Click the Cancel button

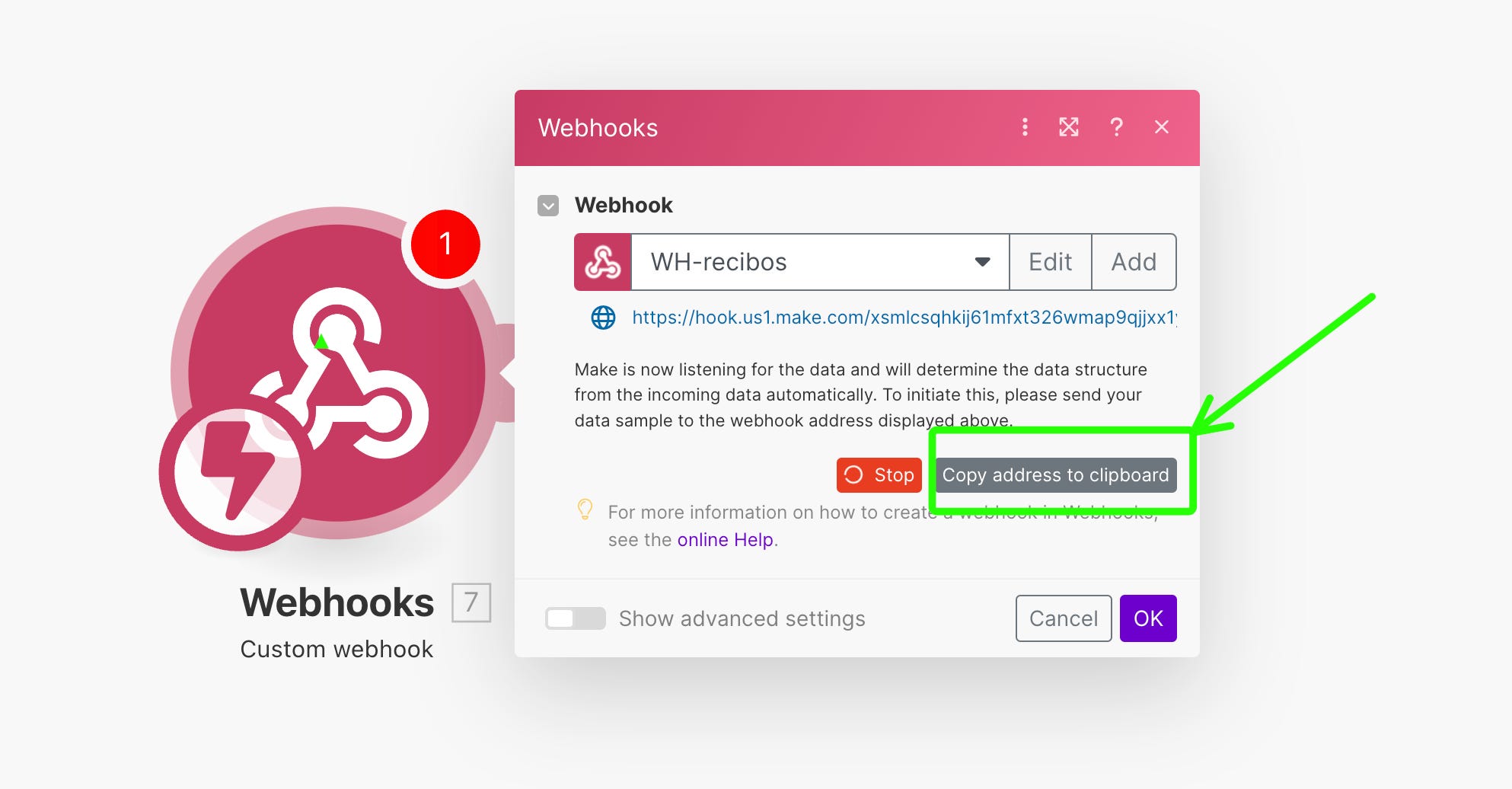click(1064, 618)
